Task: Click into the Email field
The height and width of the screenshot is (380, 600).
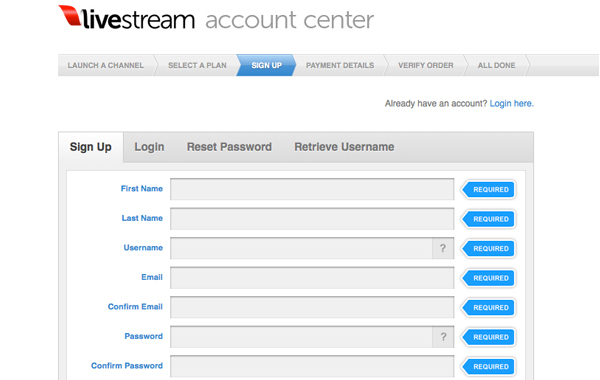Action: point(312,278)
